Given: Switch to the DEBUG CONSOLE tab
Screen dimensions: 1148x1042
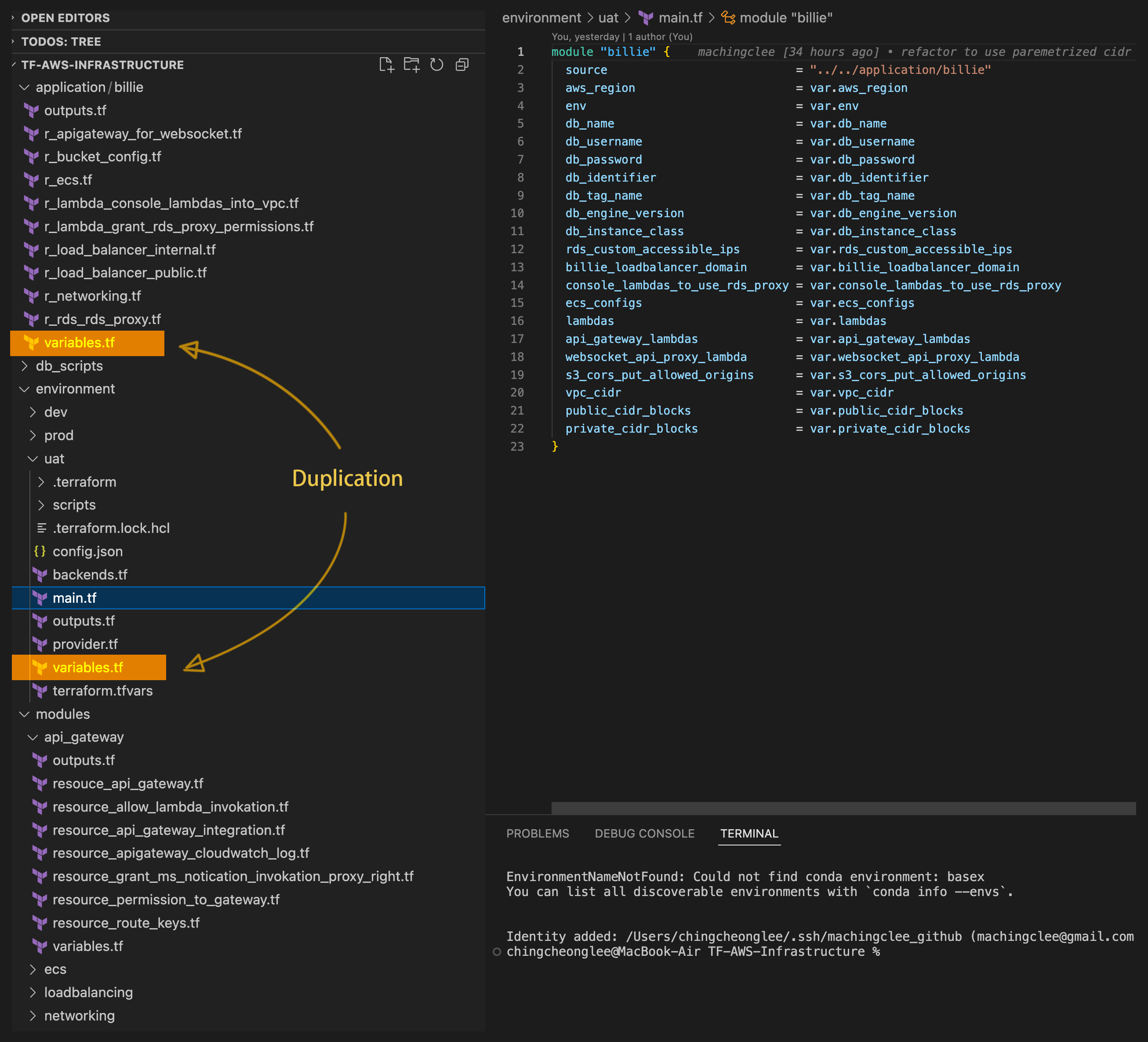Looking at the screenshot, I should click(x=645, y=834).
